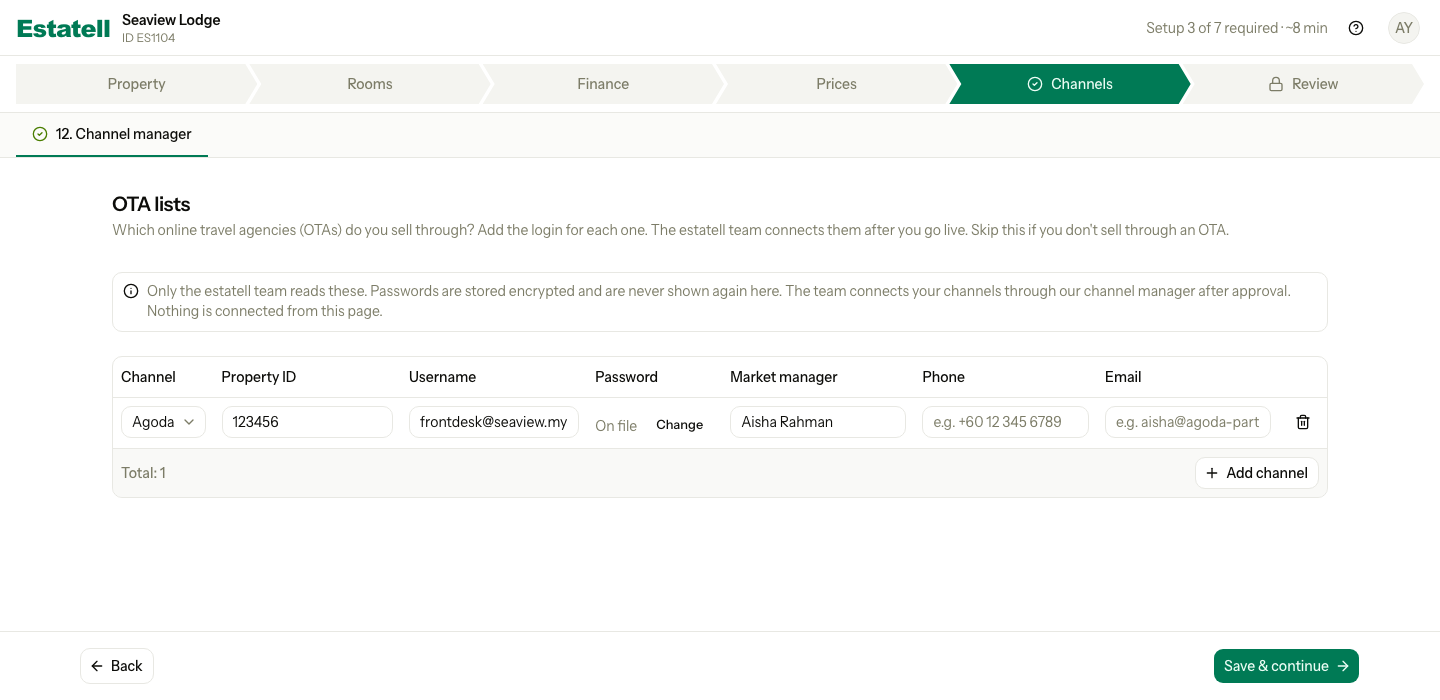Click the Email column header

tap(1123, 377)
